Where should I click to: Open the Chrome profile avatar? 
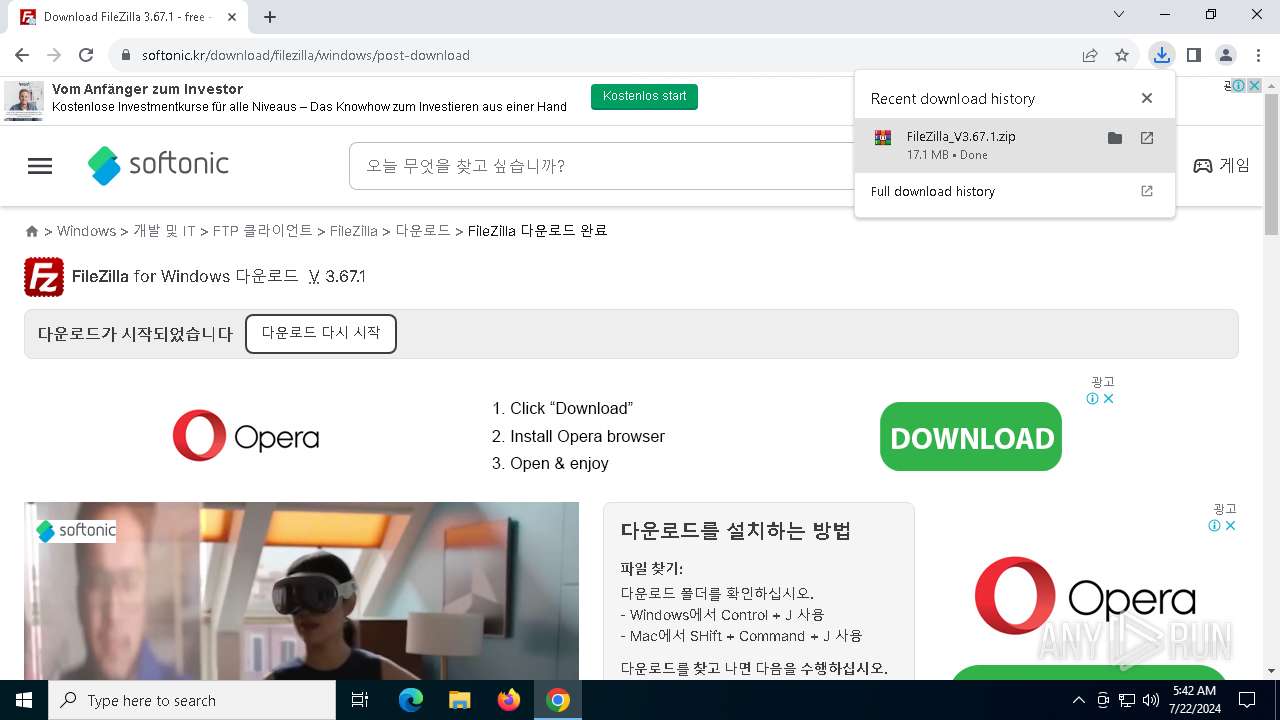pos(1225,55)
